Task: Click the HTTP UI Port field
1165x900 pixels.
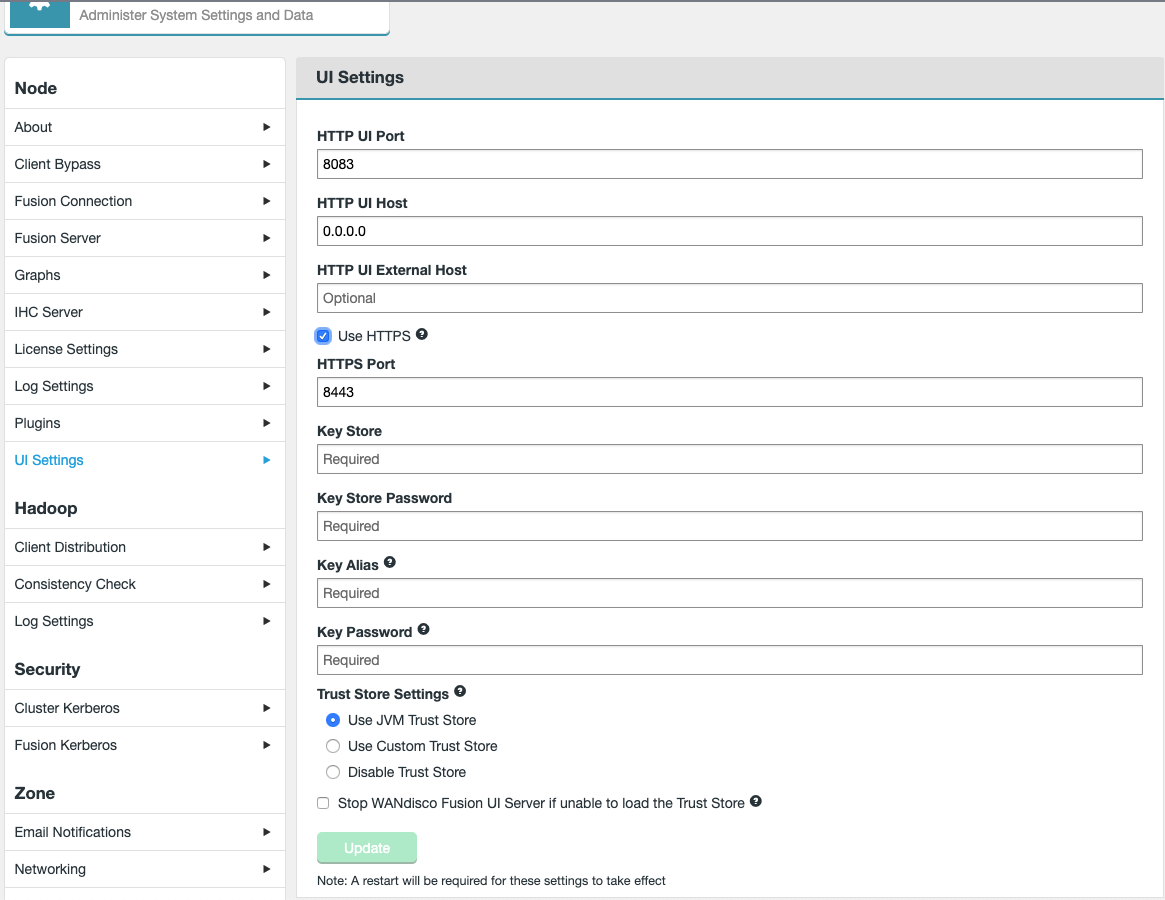Action: (x=729, y=163)
